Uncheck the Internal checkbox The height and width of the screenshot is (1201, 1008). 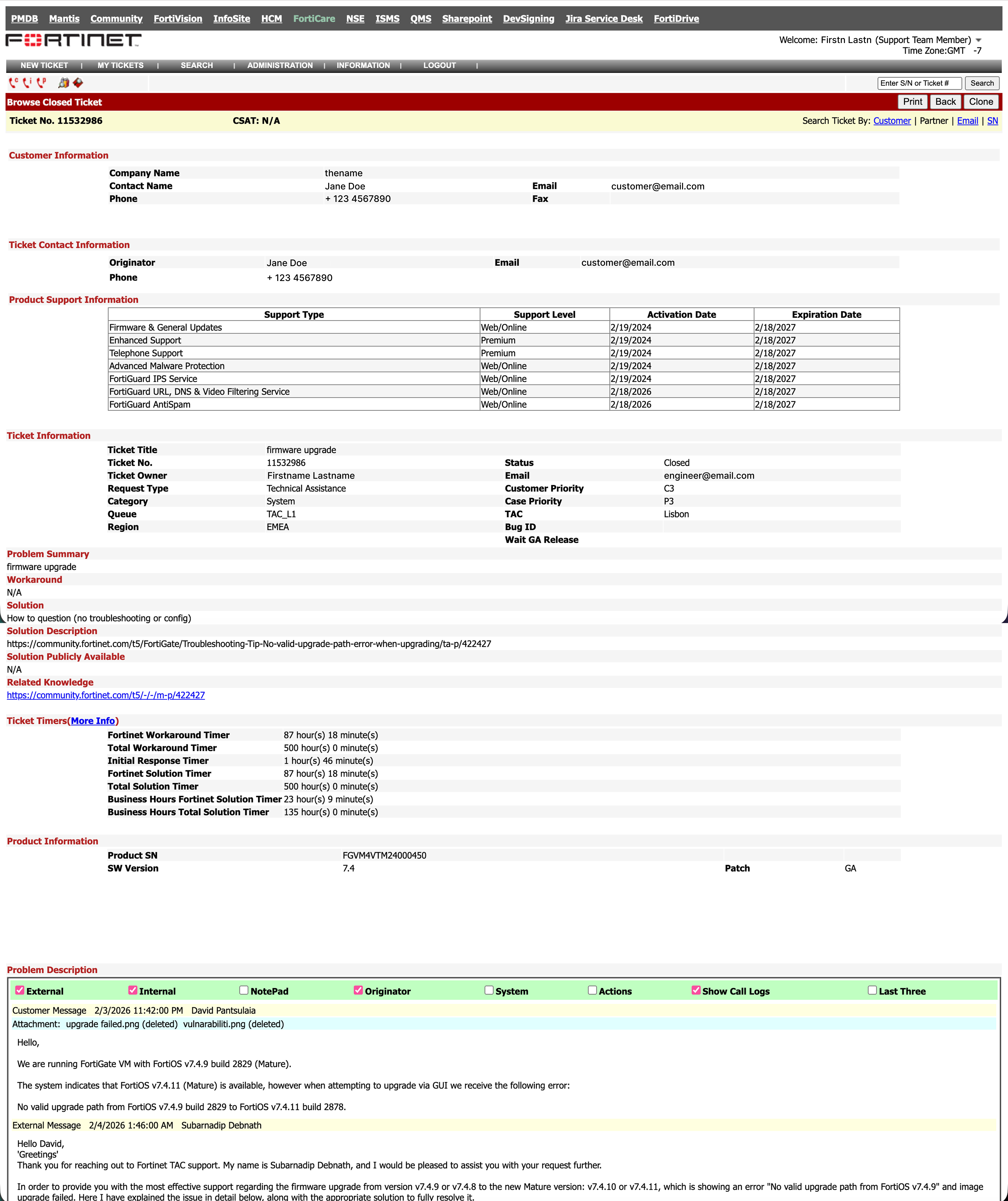pos(133,990)
